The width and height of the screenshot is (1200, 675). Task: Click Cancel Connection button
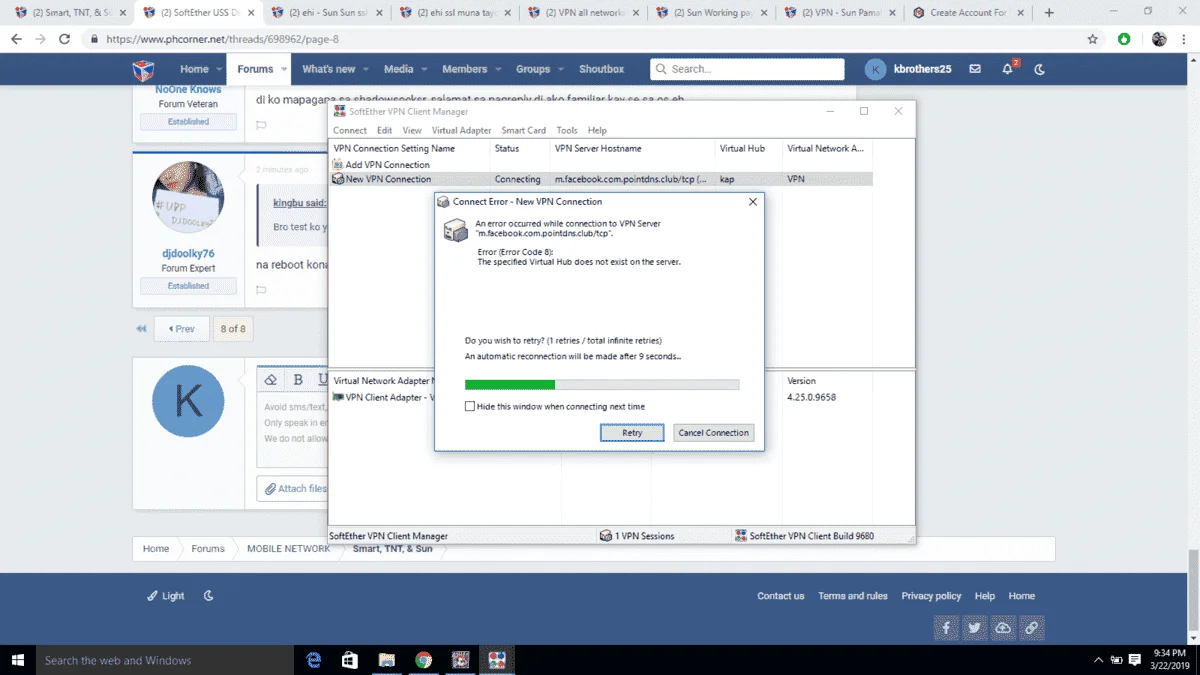pos(713,433)
